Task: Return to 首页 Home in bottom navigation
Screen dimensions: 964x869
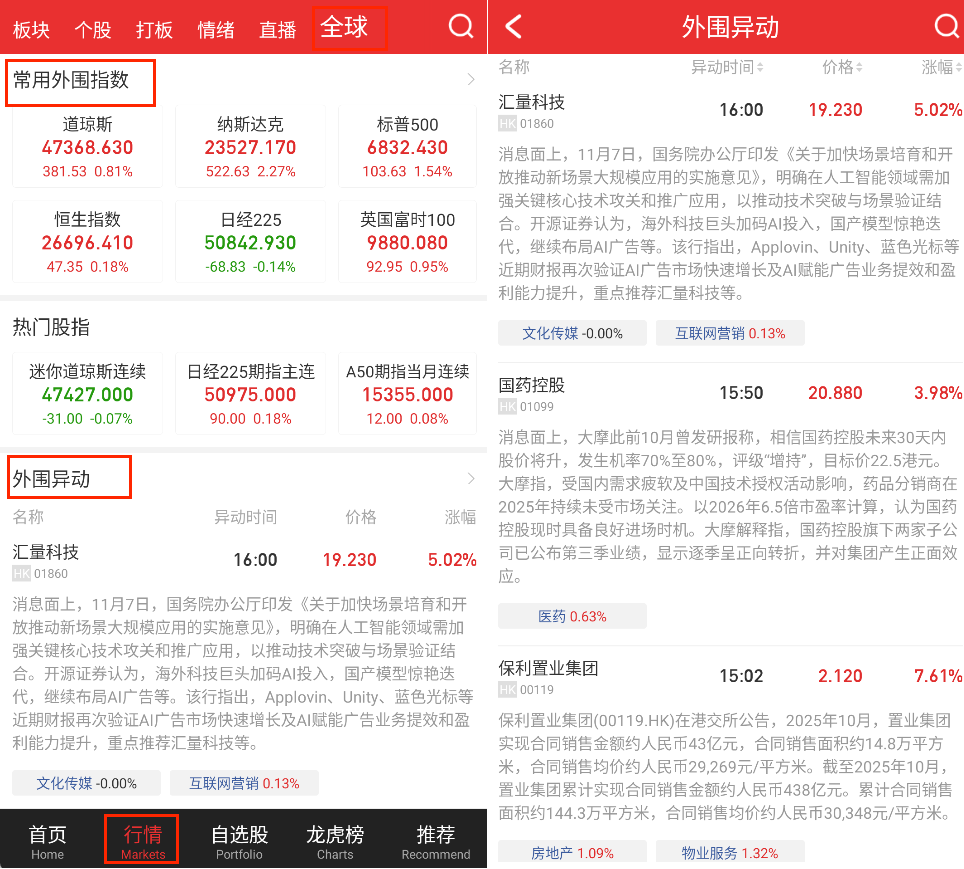Action: (x=47, y=841)
